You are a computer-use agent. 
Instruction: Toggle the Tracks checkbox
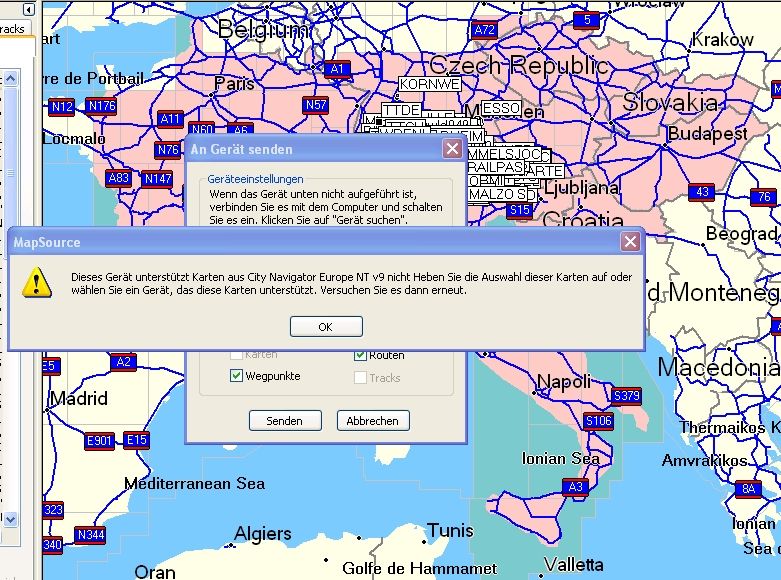point(361,377)
